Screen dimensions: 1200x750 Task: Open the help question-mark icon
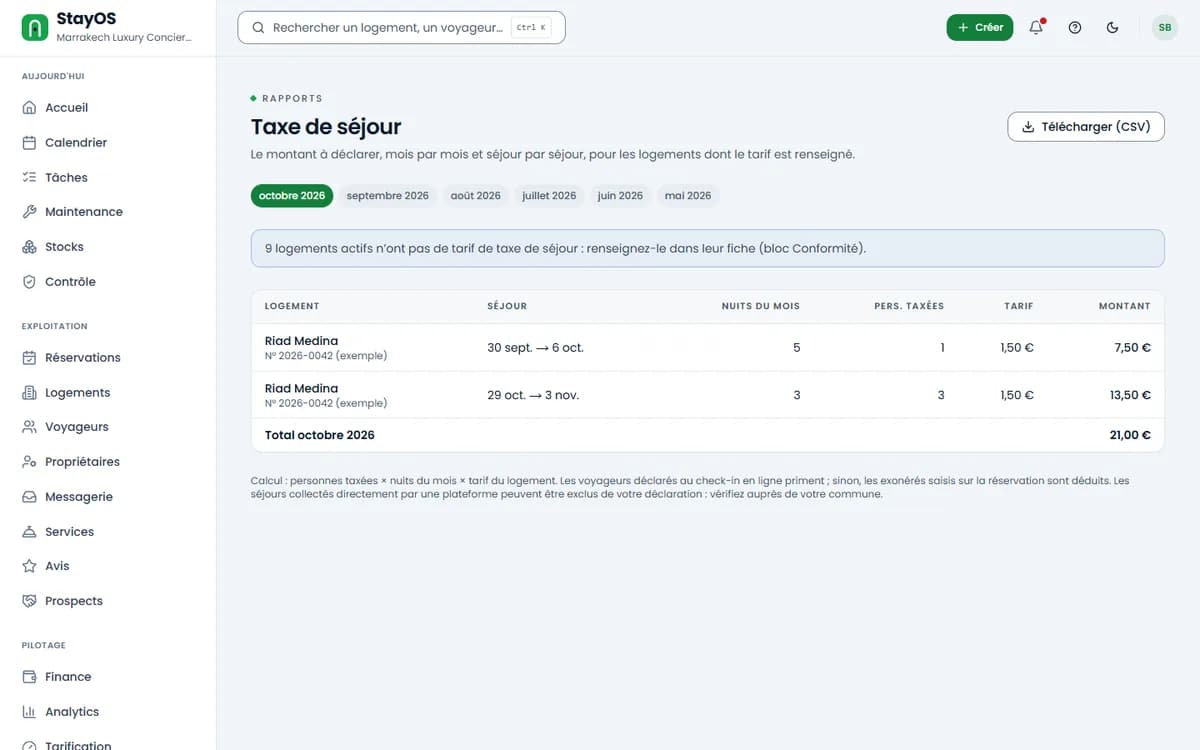[x=1075, y=28]
